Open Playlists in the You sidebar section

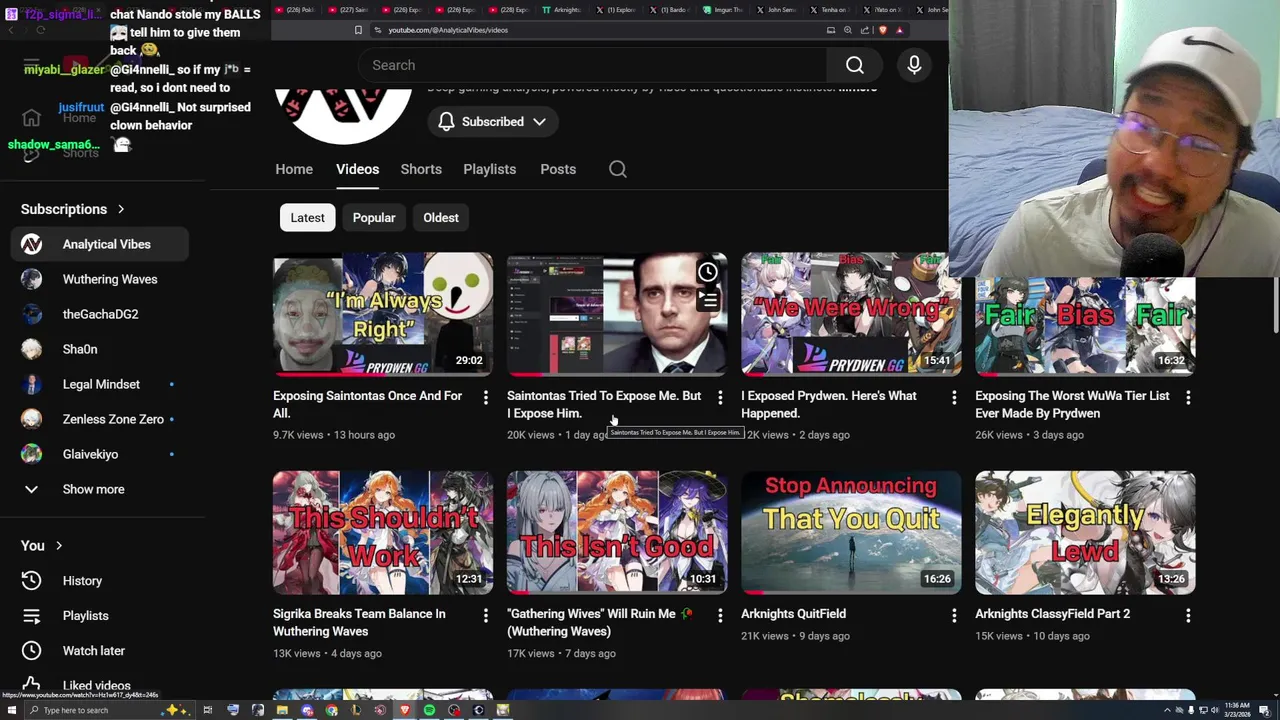click(x=100, y=616)
